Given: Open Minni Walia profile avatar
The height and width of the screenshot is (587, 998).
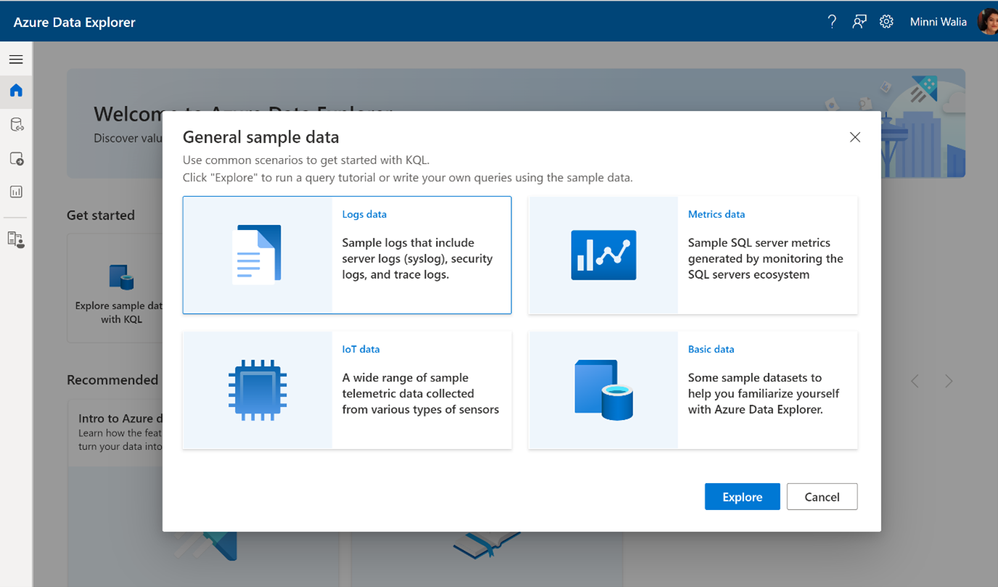Looking at the screenshot, I should tap(988, 22).
